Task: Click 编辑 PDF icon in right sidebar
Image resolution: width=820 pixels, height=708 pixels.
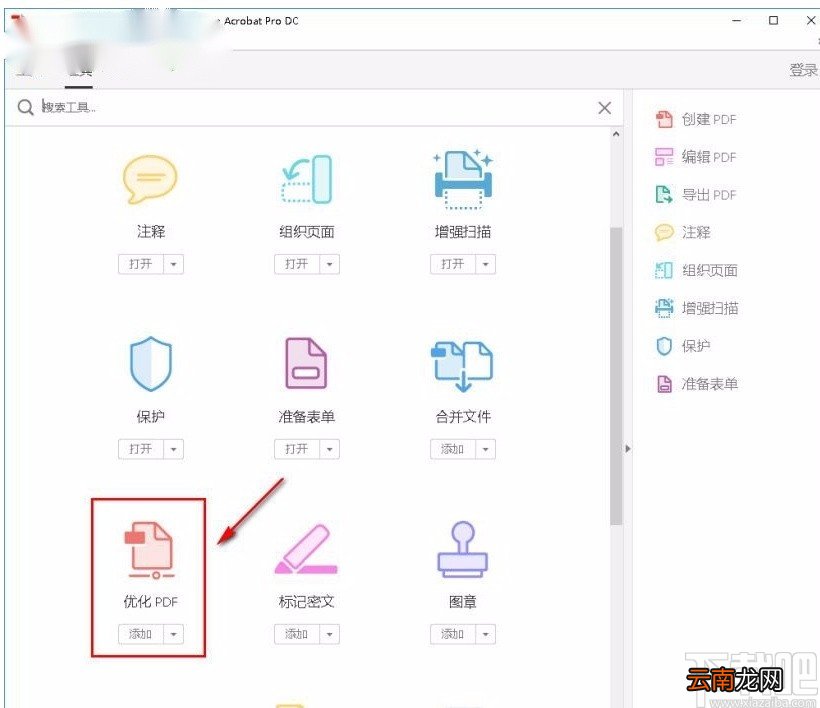Action: coord(664,157)
